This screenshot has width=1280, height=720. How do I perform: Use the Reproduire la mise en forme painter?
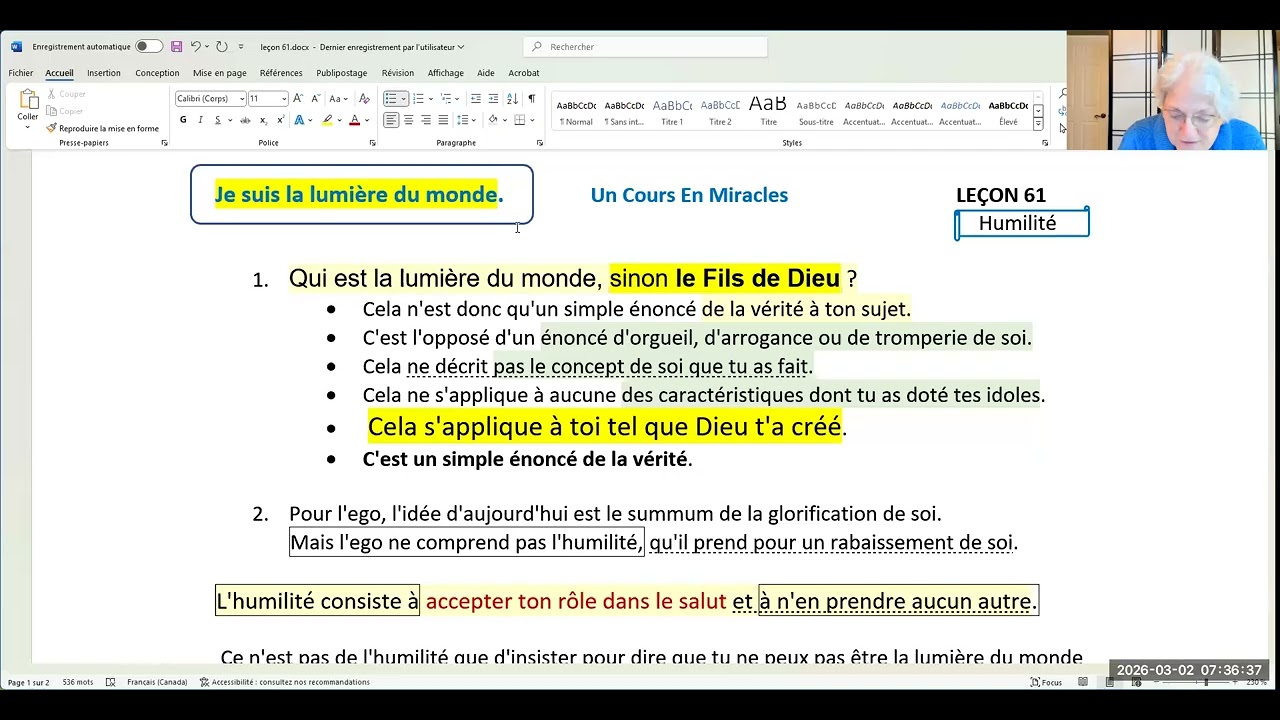pos(102,128)
